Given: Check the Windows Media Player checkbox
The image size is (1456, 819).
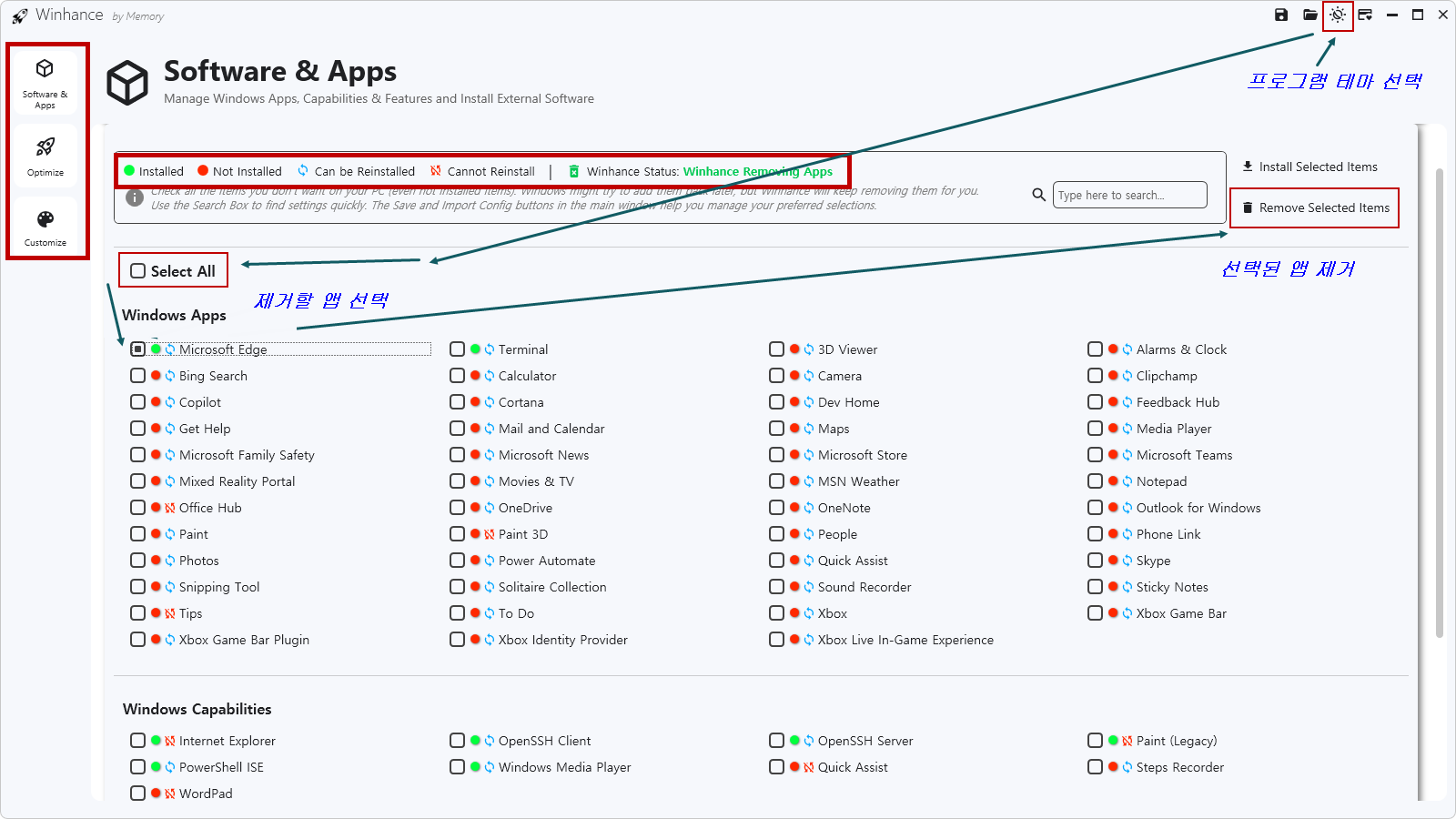Looking at the screenshot, I should tap(458, 766).
